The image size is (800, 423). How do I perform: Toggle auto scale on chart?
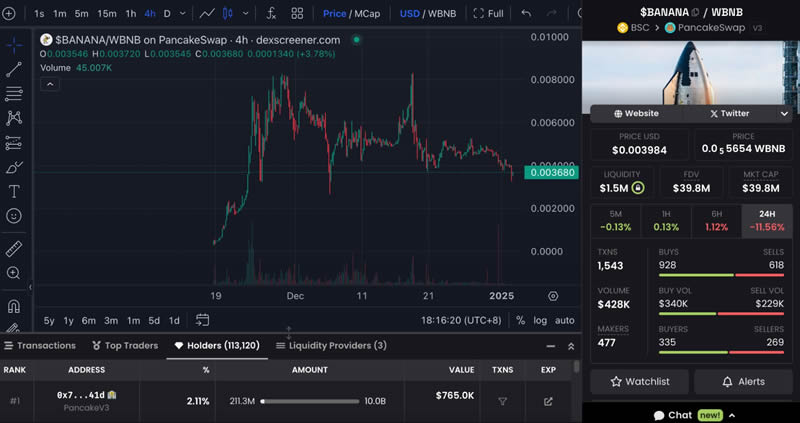565,320
